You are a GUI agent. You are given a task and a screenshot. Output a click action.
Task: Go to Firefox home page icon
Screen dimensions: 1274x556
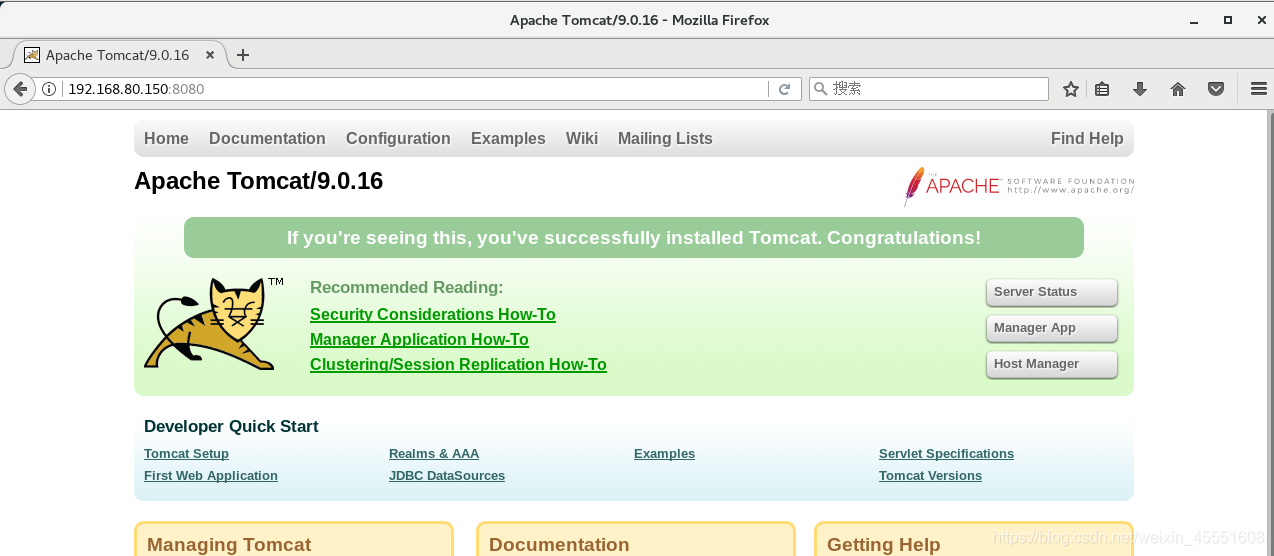point(1178,89)
